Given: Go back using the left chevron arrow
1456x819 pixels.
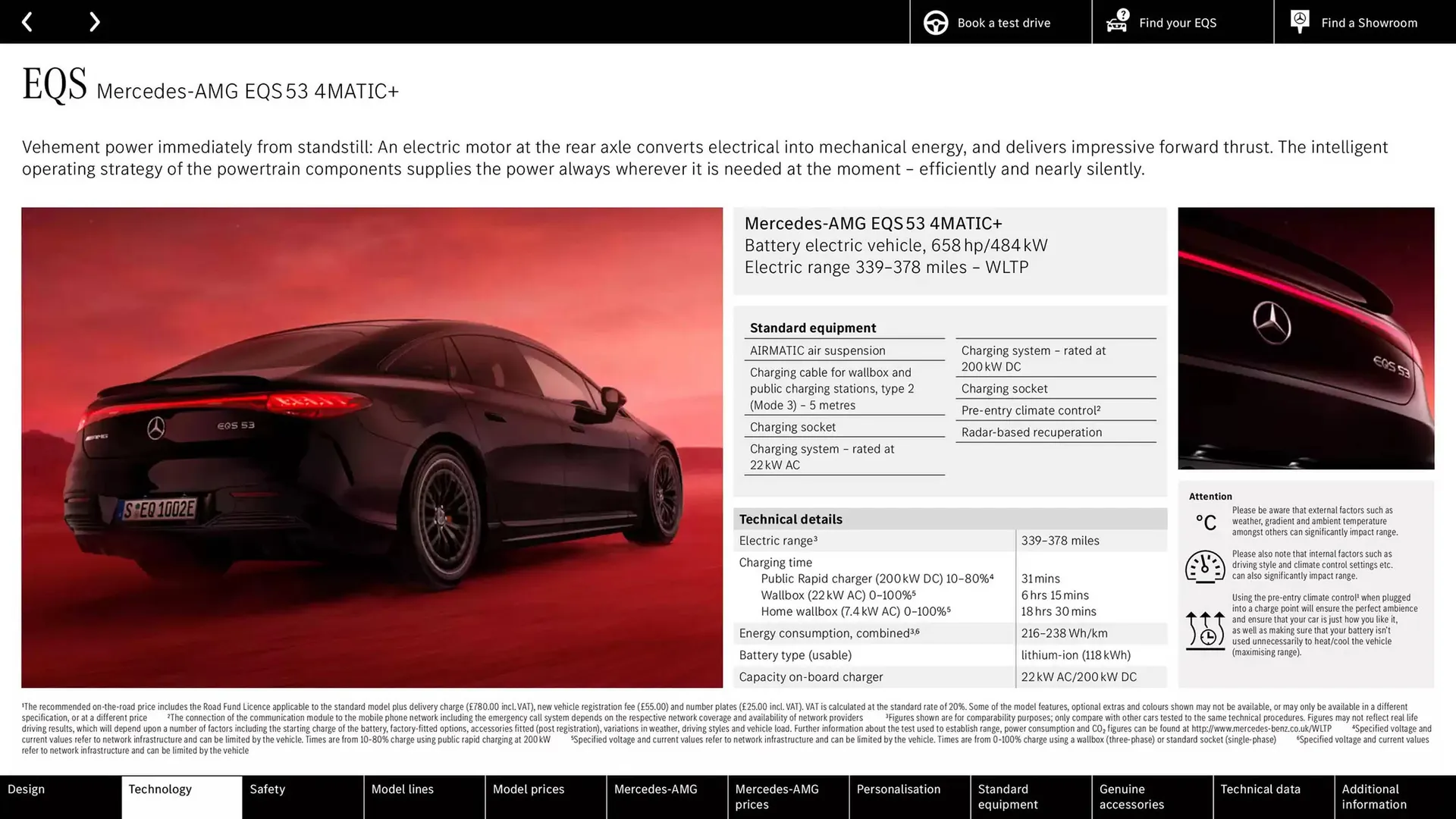Looking at the screenshot, I should coord(27,21).
